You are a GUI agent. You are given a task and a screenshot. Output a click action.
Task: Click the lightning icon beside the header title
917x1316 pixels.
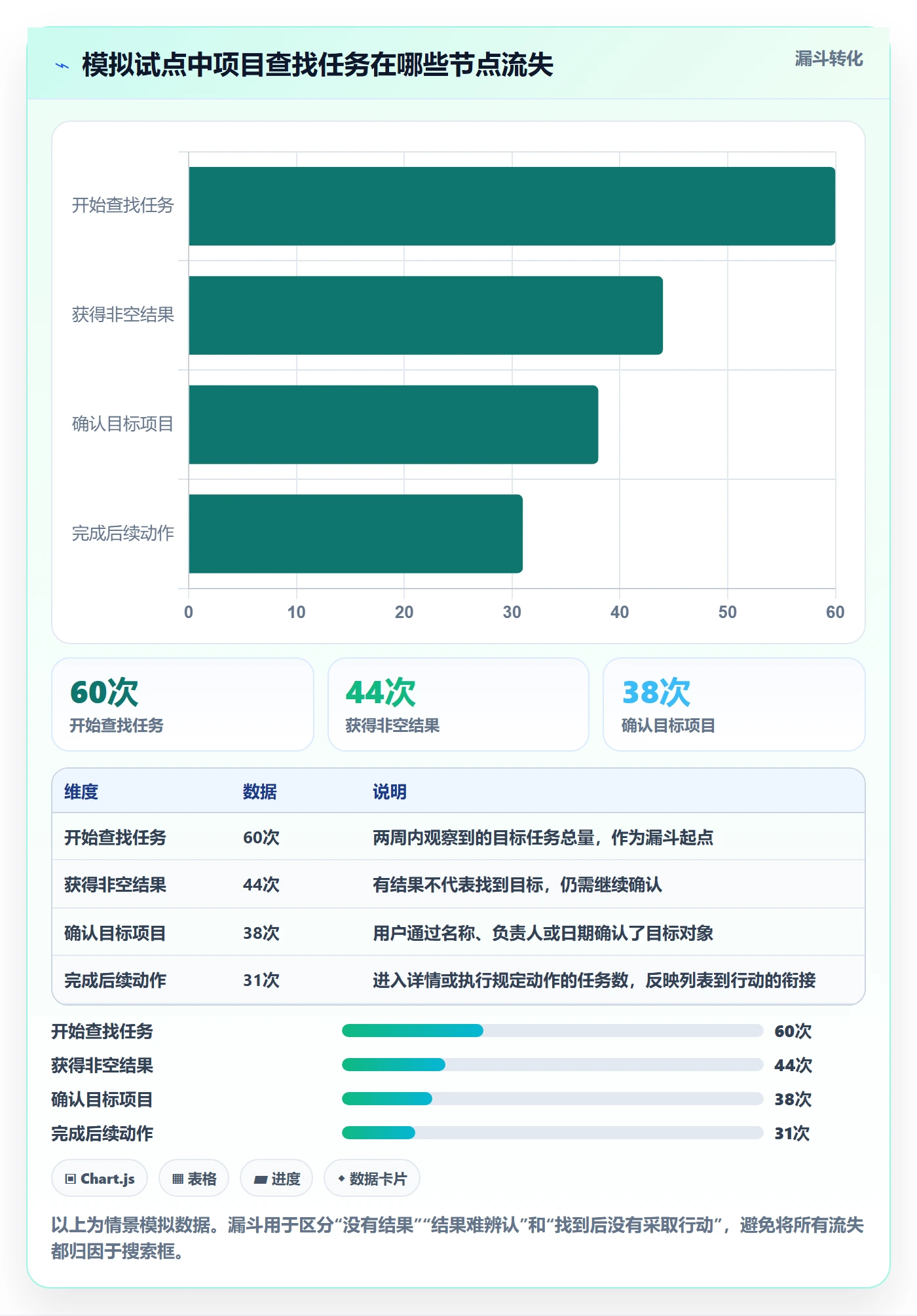[62, 65]
